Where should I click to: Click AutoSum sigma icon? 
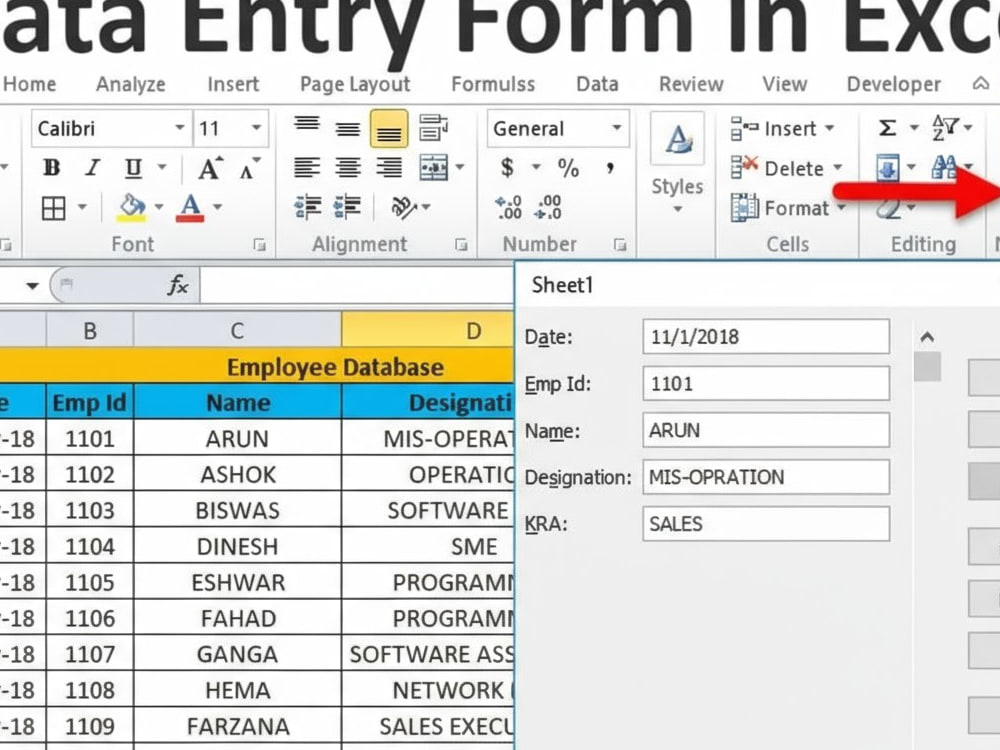pos(887,128)
